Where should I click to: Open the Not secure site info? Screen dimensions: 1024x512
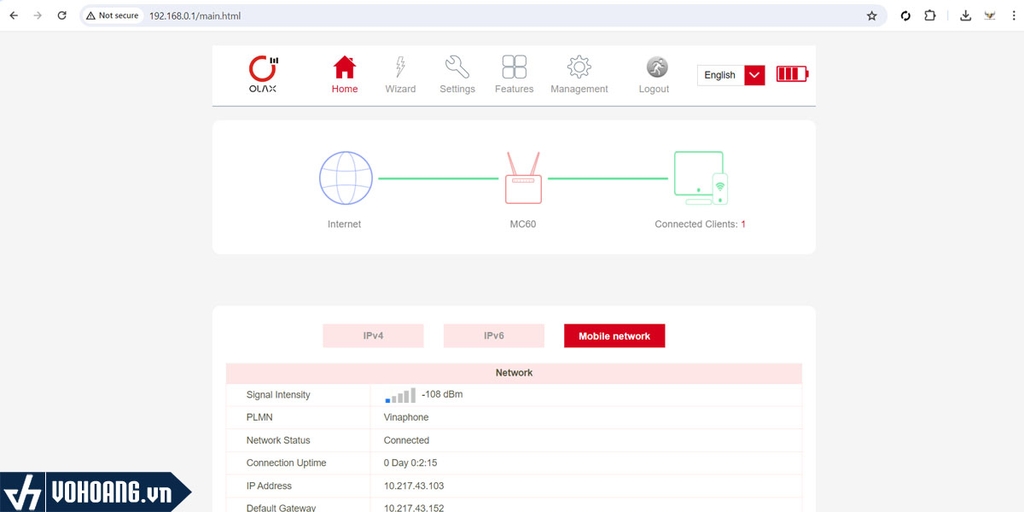[112, 16]
